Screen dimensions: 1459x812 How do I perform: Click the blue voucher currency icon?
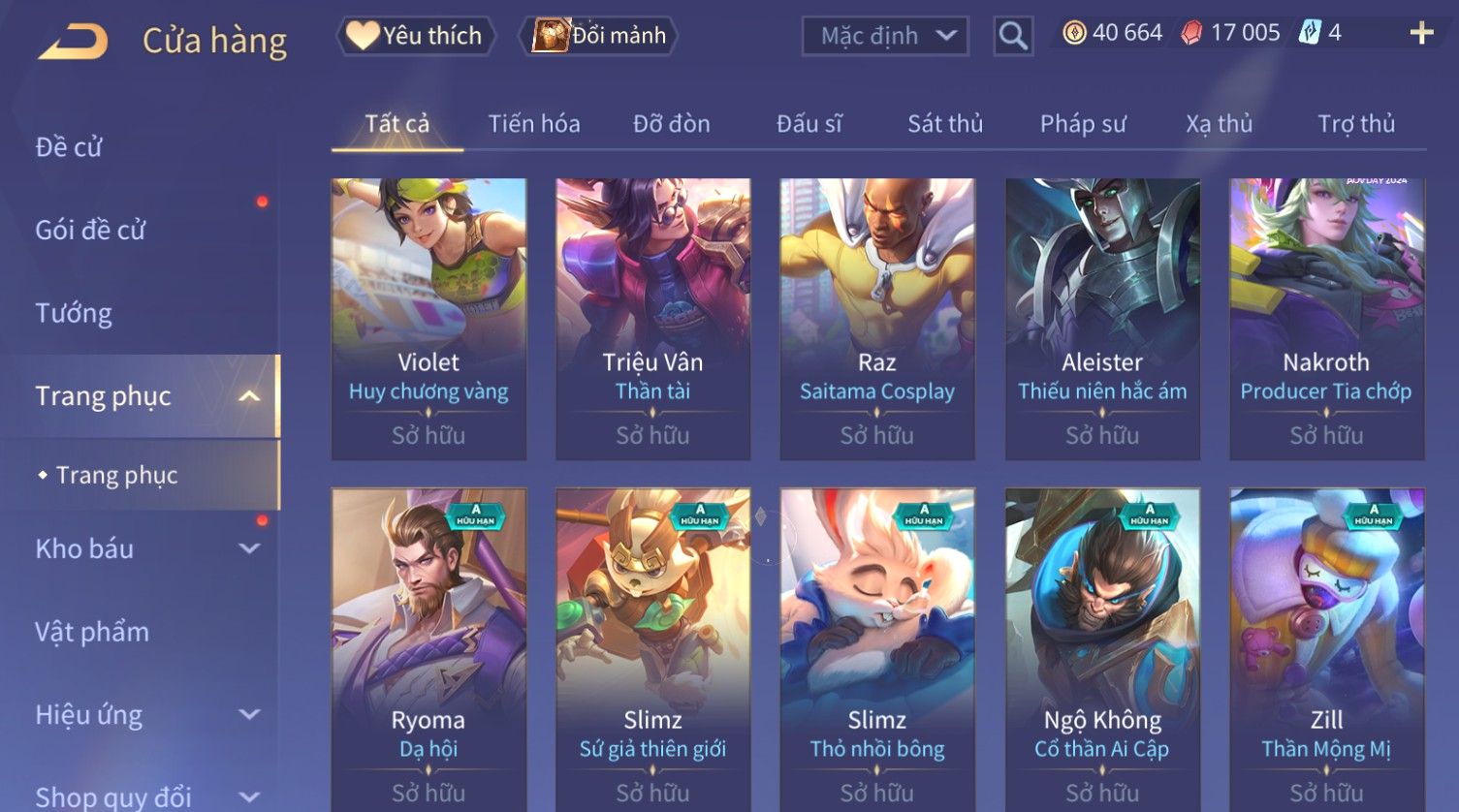(1310, 32)
